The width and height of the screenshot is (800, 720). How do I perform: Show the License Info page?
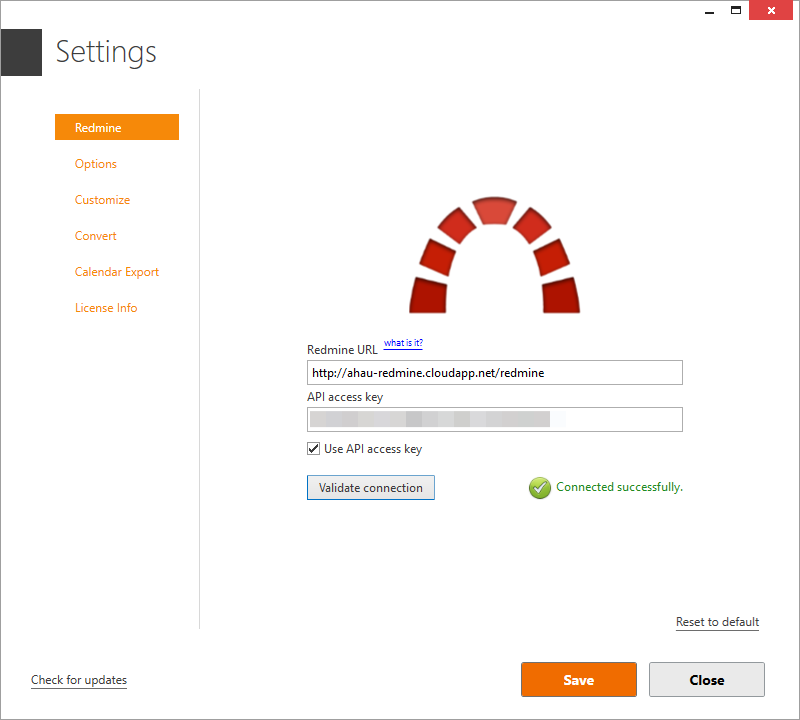click(106, 308)
